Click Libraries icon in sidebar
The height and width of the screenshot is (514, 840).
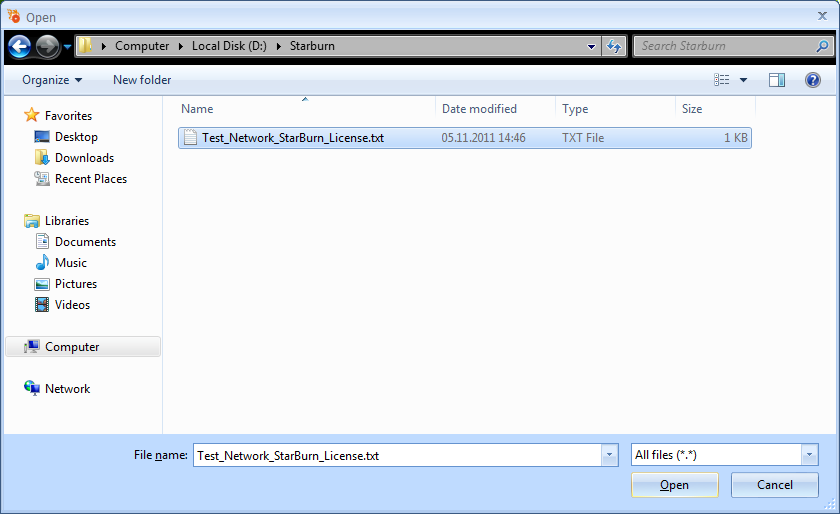[32, 220]
